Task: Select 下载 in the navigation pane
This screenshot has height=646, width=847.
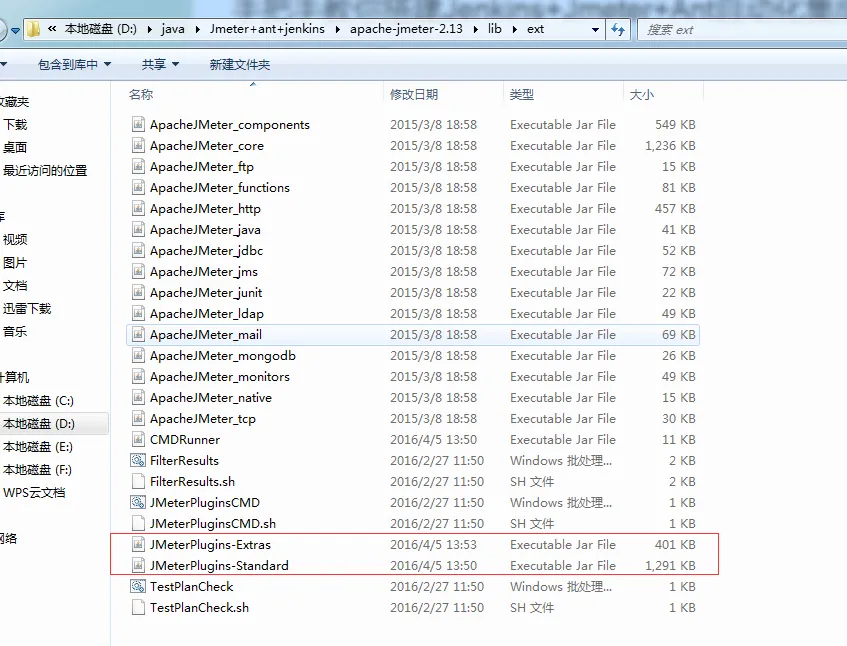Action: pyautogui.click(x=15, y=125)
